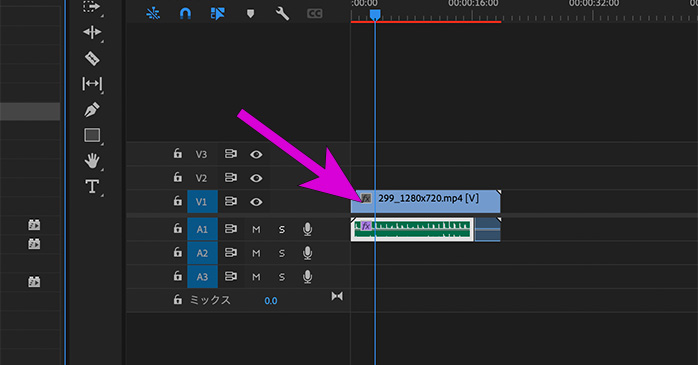This screenshot has height=365, width=698.
Task: Enable voice-over record on A2
Action: point(307,253)
